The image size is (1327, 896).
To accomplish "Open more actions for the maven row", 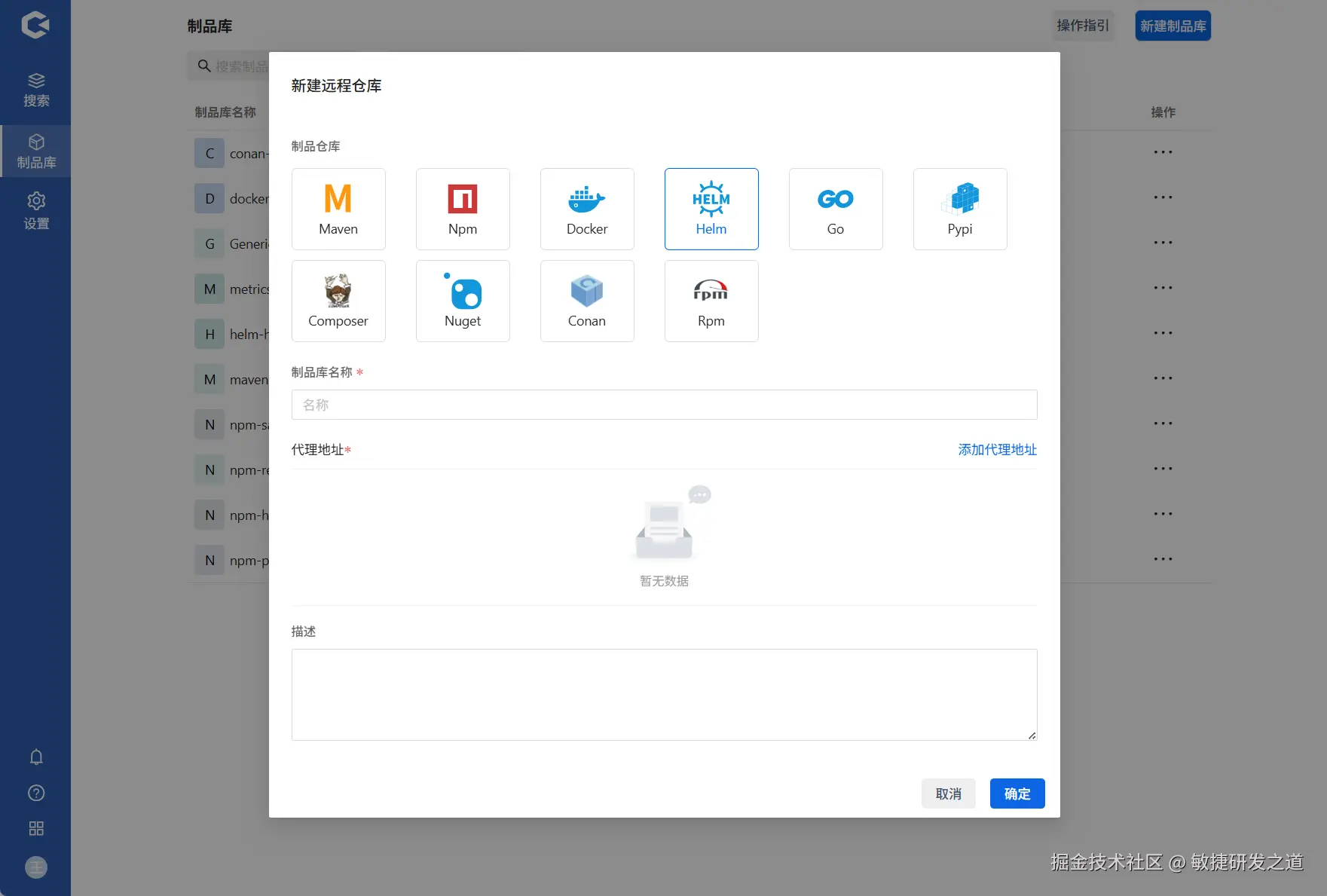I will click(1163, 378).
